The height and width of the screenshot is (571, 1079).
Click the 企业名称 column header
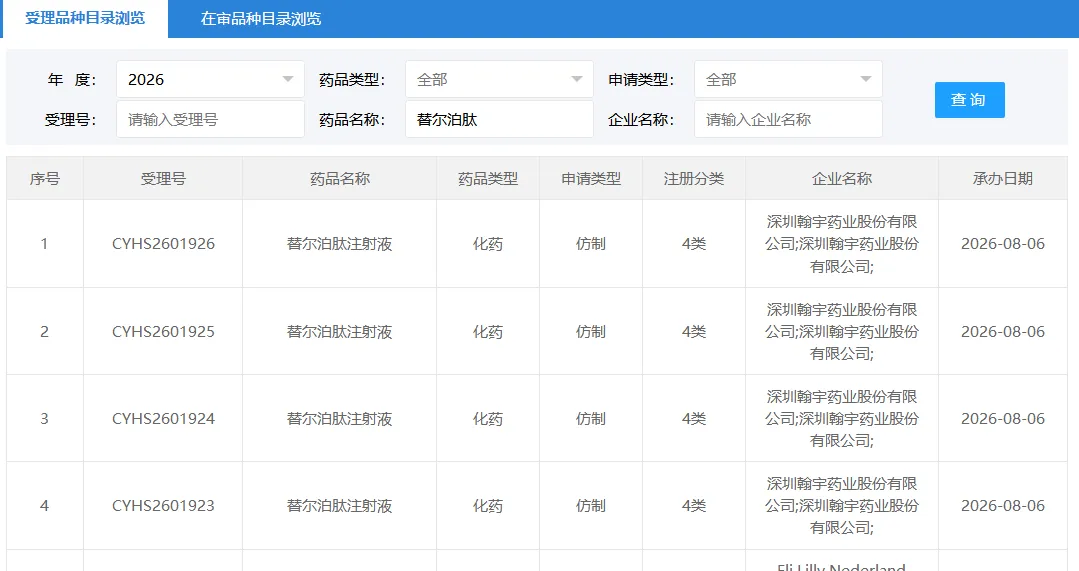[x=842, y=179]
